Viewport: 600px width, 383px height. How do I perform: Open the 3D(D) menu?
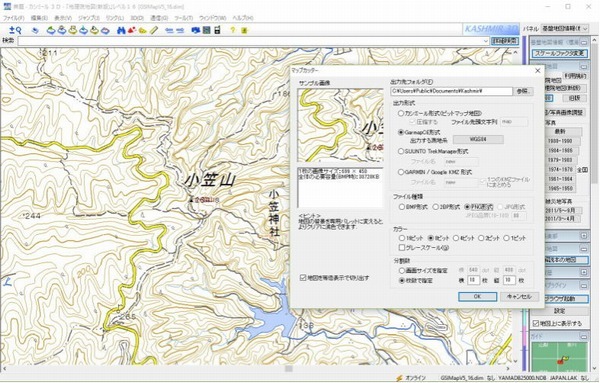pyautogui.click(x=137, y=18)
